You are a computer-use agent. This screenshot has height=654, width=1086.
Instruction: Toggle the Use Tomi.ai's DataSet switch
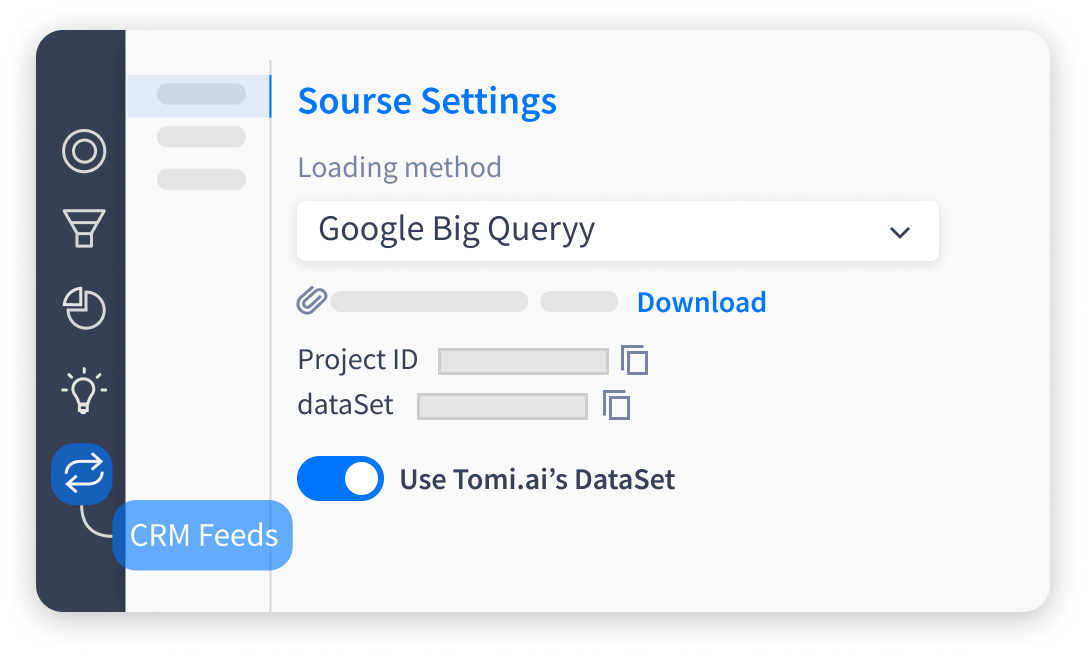pyautogui.click(x=340, y=478)
